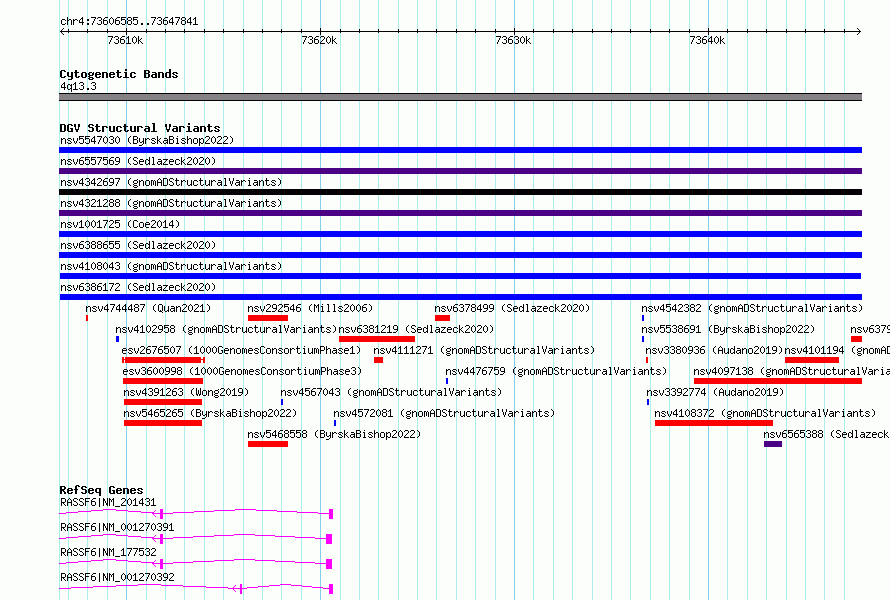Click the gray 4q13.3 cytogenetic band bar
890x600 pixels.
460,97
